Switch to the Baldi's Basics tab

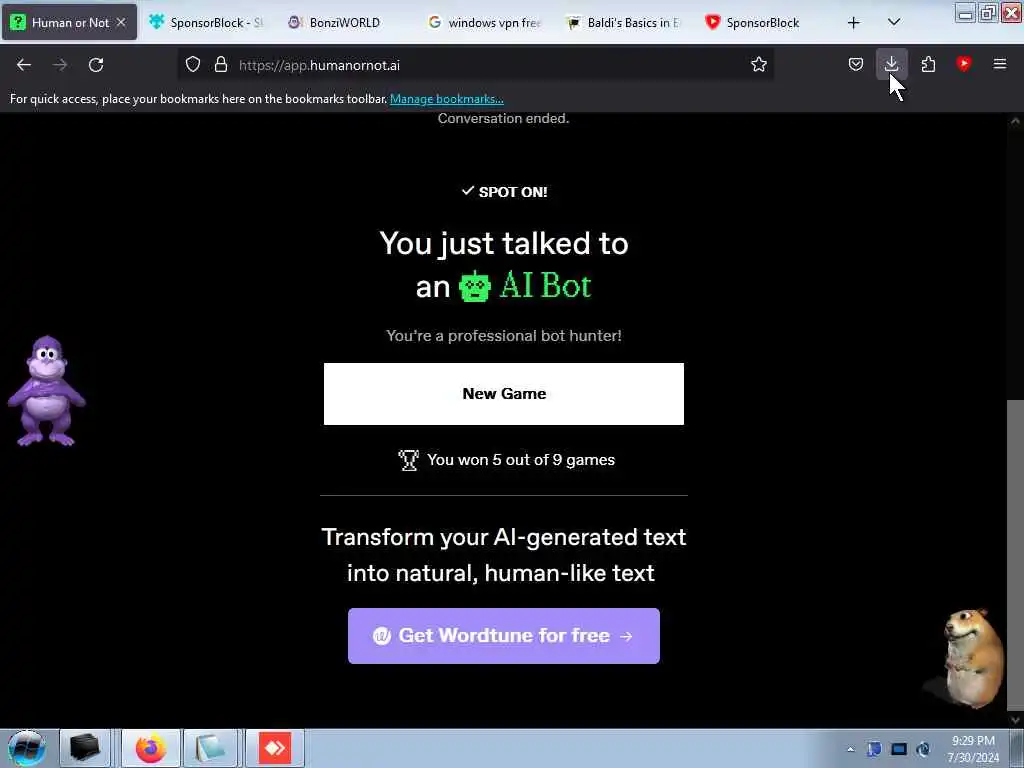[x=624, y=22]
